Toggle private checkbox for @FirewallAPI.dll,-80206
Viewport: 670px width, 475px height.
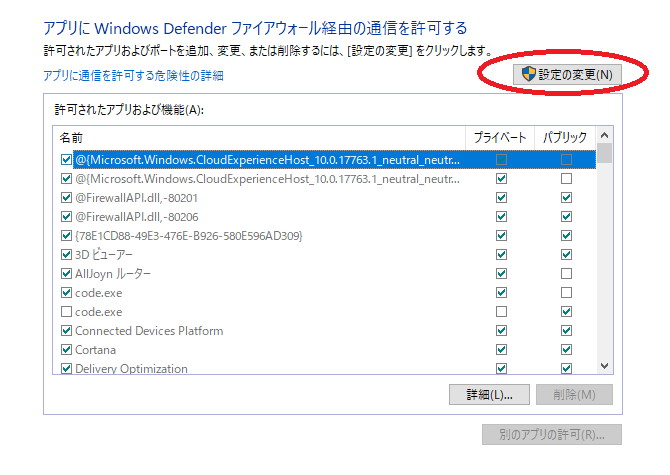pos(501,217)
